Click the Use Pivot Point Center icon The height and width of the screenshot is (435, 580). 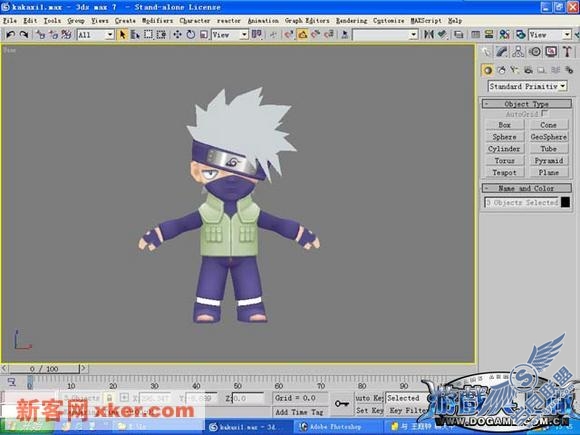point(257,35)
